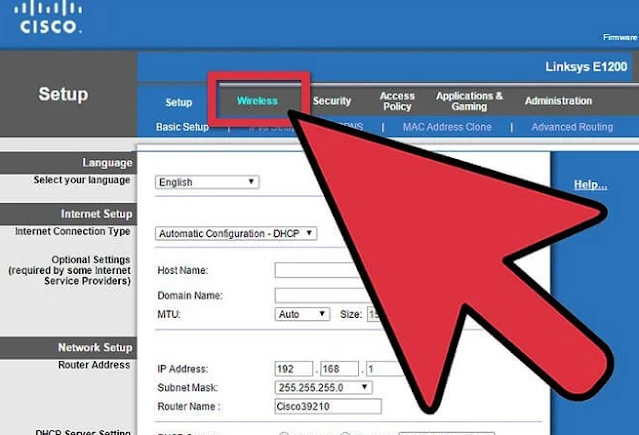Edit the IP Address third octet 1
The width and height of the screenshot is (639, 435).
pos(383,369)
